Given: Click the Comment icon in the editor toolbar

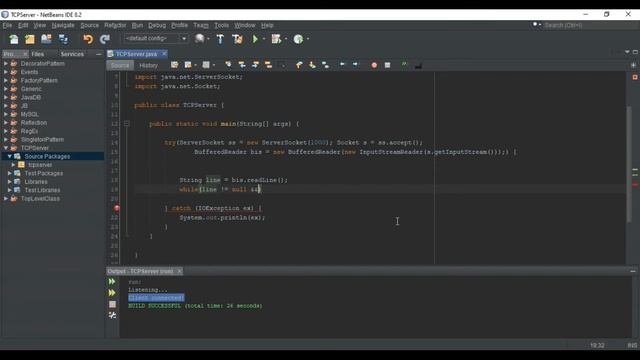Looking at the screenshot, I should tap(404, 64).
